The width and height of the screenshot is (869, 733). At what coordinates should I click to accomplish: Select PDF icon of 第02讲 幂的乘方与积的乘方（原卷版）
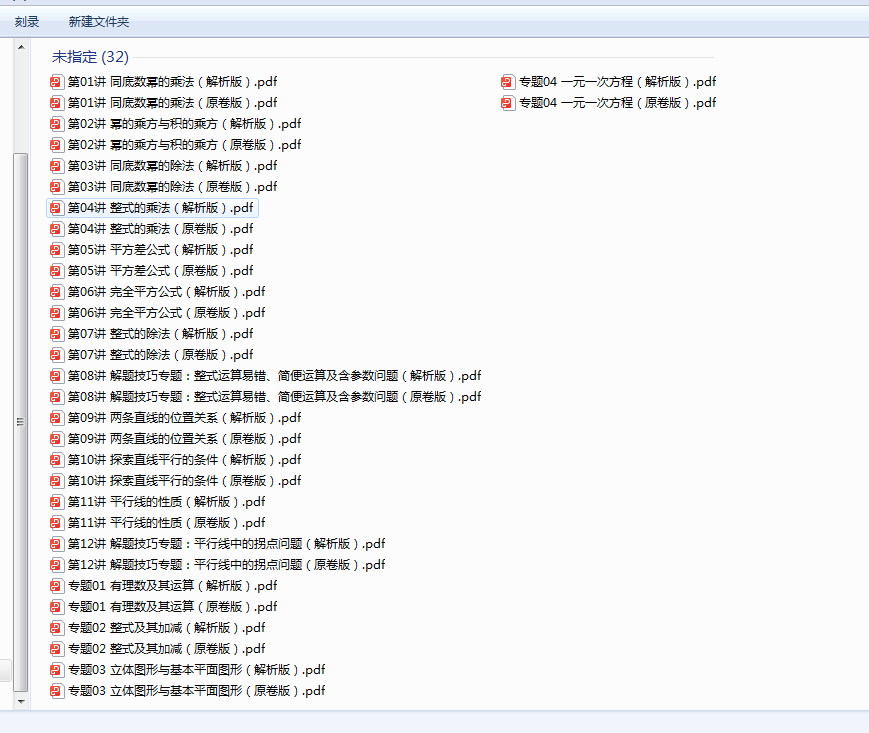[x=57, y=145]
